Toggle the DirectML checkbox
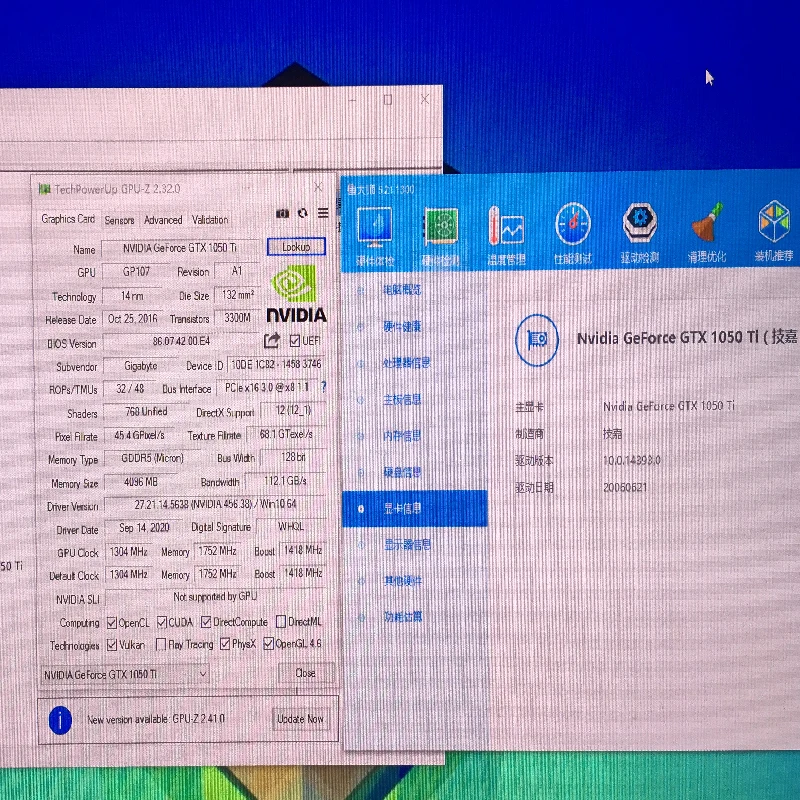800x800 pixels. (281, 621)
